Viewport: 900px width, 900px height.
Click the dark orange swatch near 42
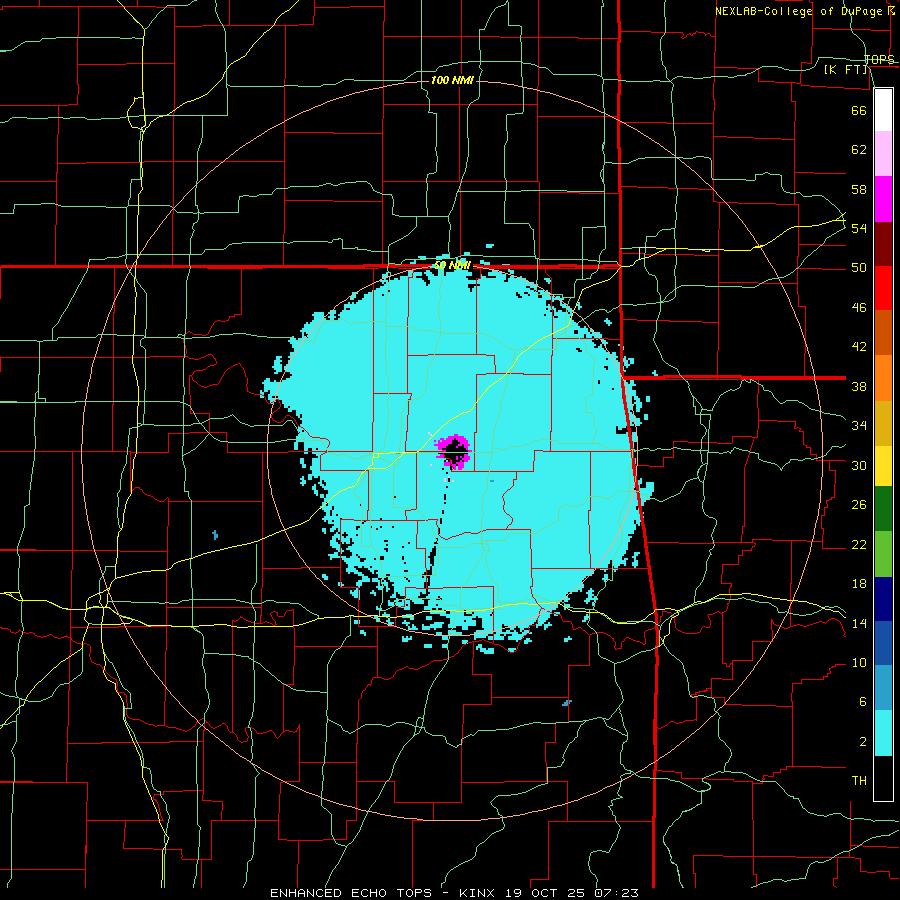[x=883, y=333]
